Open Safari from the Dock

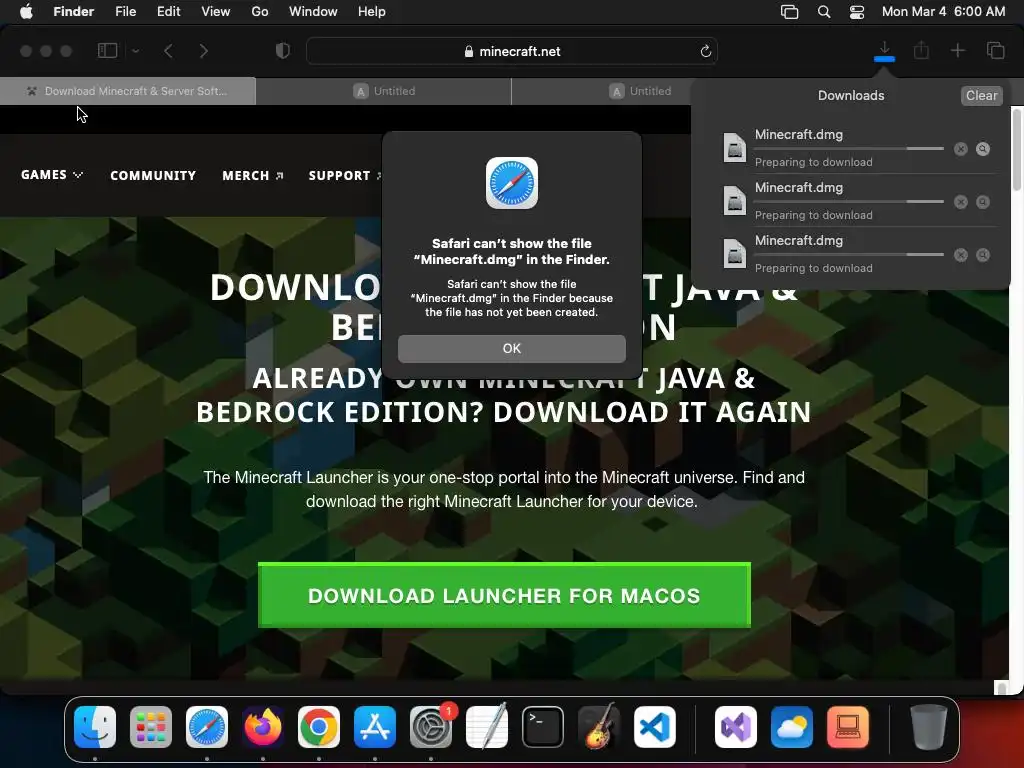207,727
